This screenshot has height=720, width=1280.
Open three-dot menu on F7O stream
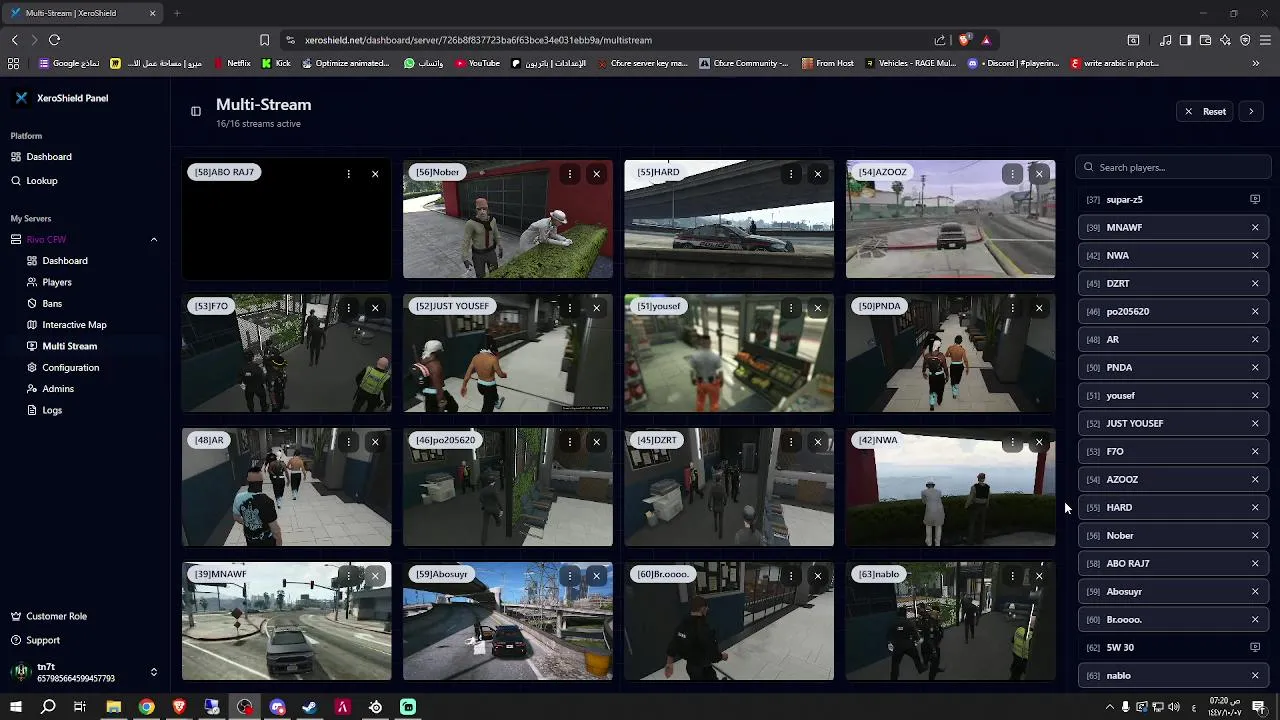pos(348,308)
